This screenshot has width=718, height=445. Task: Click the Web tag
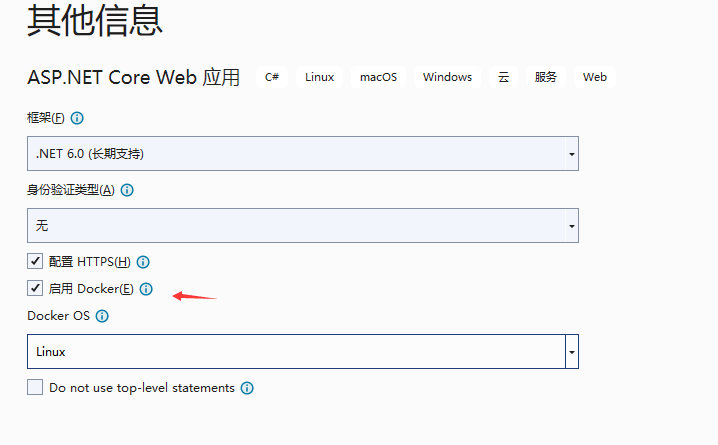point(595,77)
